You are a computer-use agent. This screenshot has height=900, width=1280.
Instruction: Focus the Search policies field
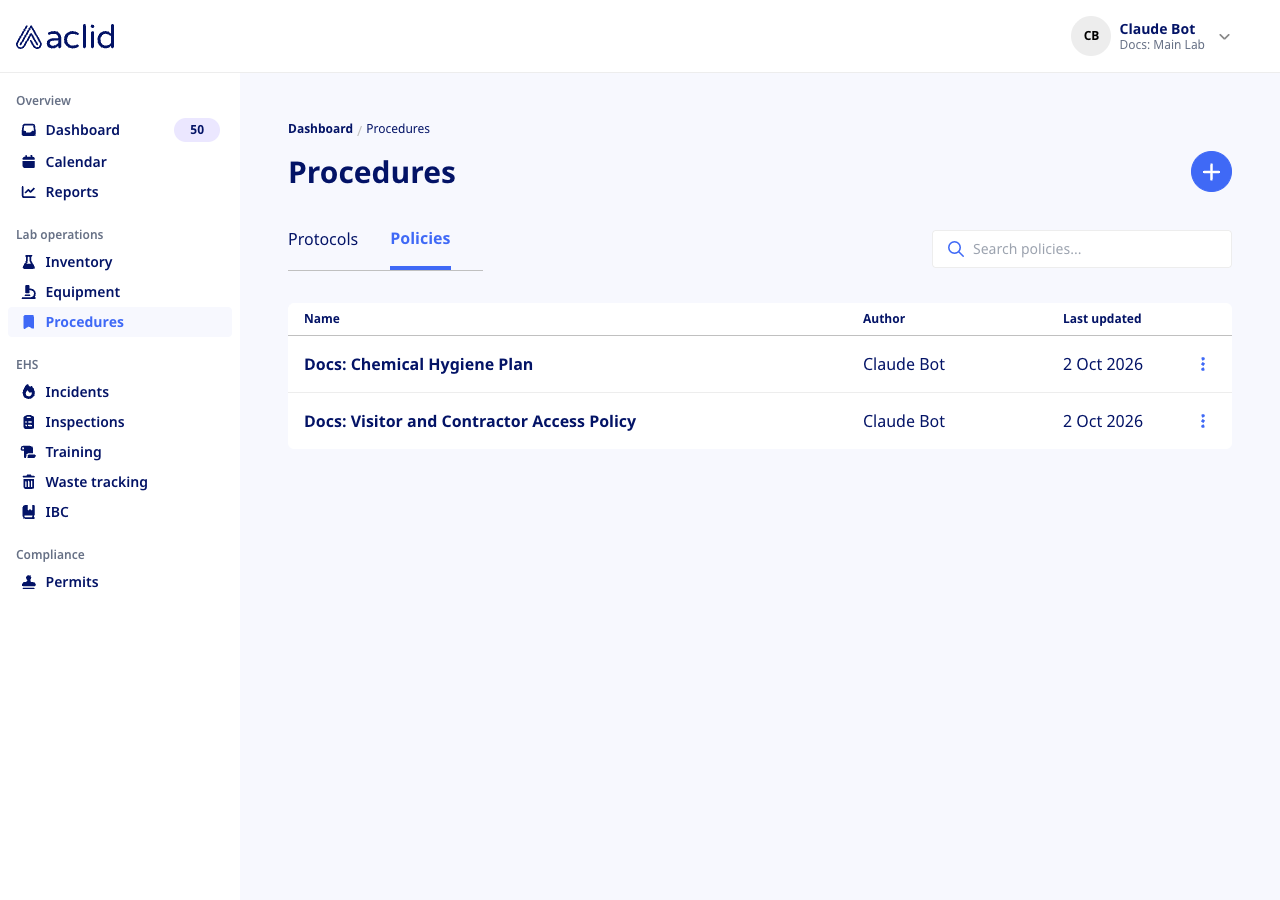pyautogui.click(x=1082, y=249)
